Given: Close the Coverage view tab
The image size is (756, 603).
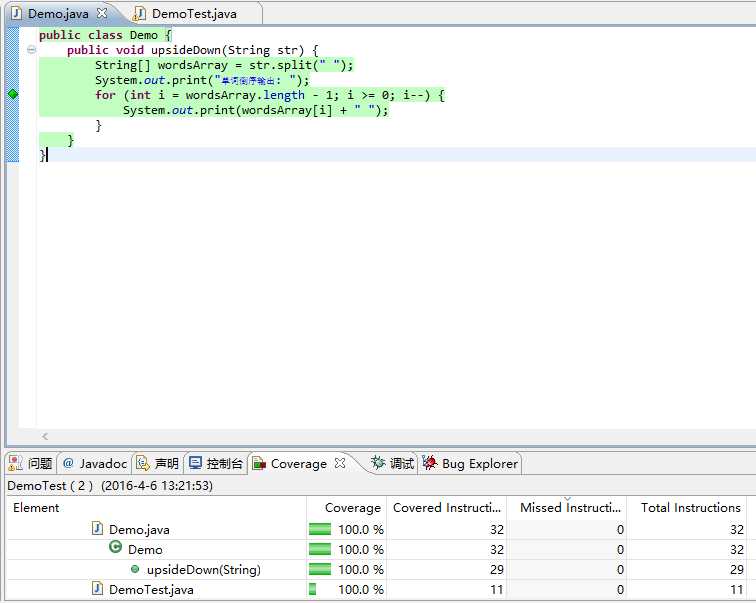Looking at the screenshot, I should tap(340, 463).
